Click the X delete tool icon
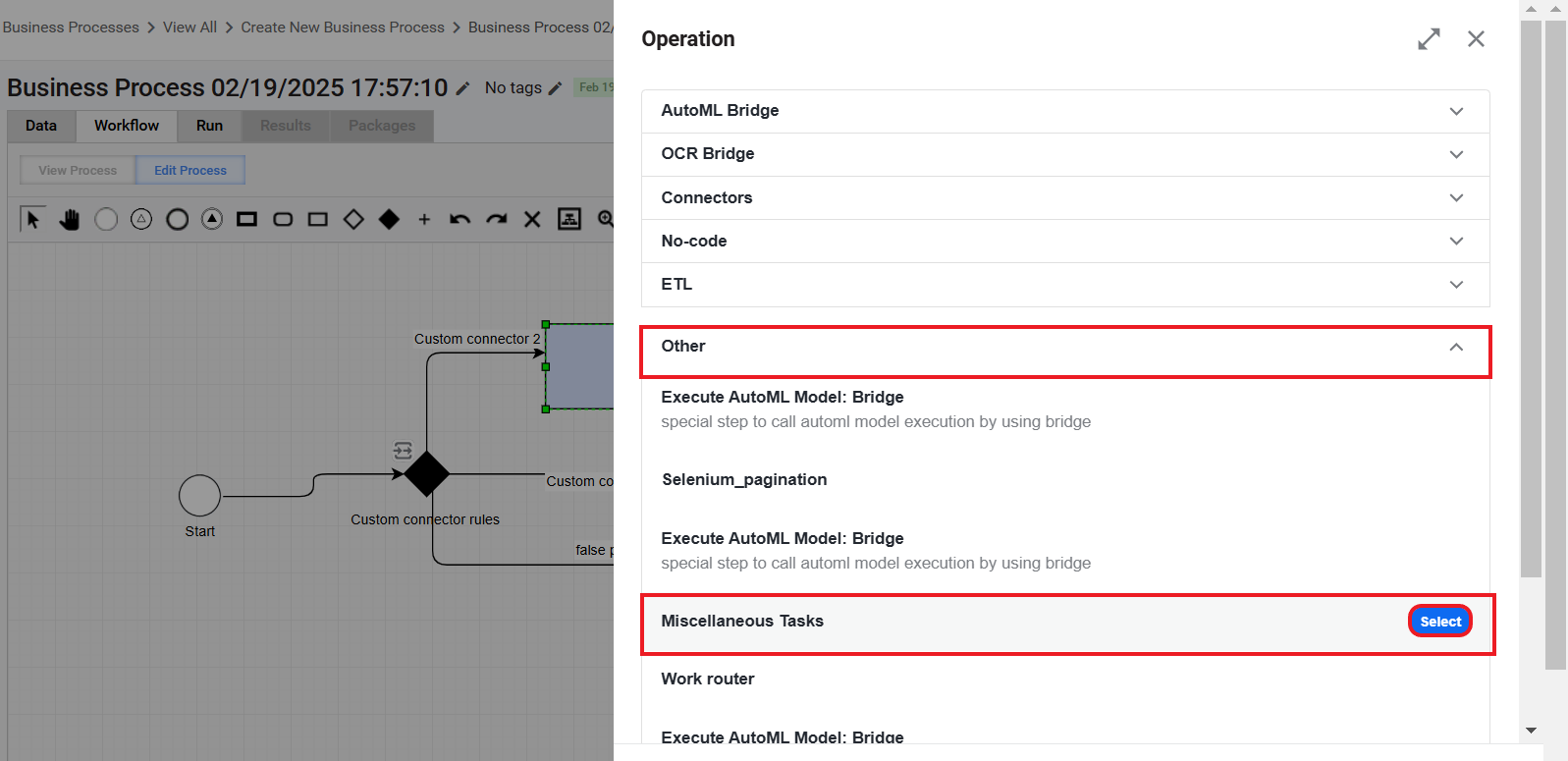This screenshot has width=1568, height=761. [x=532, y=219]
